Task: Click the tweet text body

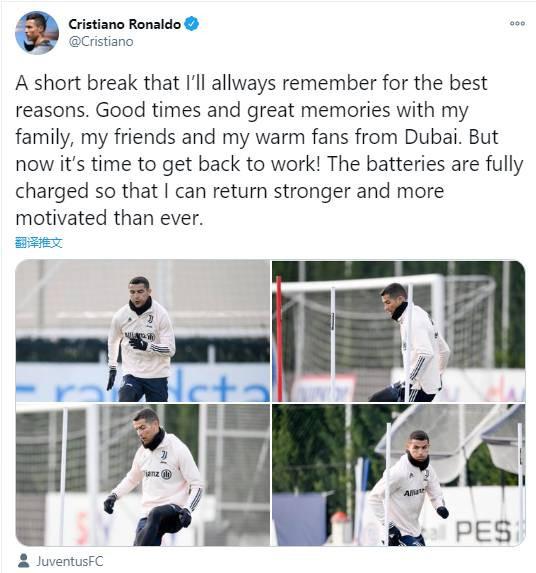Action: 269,150
